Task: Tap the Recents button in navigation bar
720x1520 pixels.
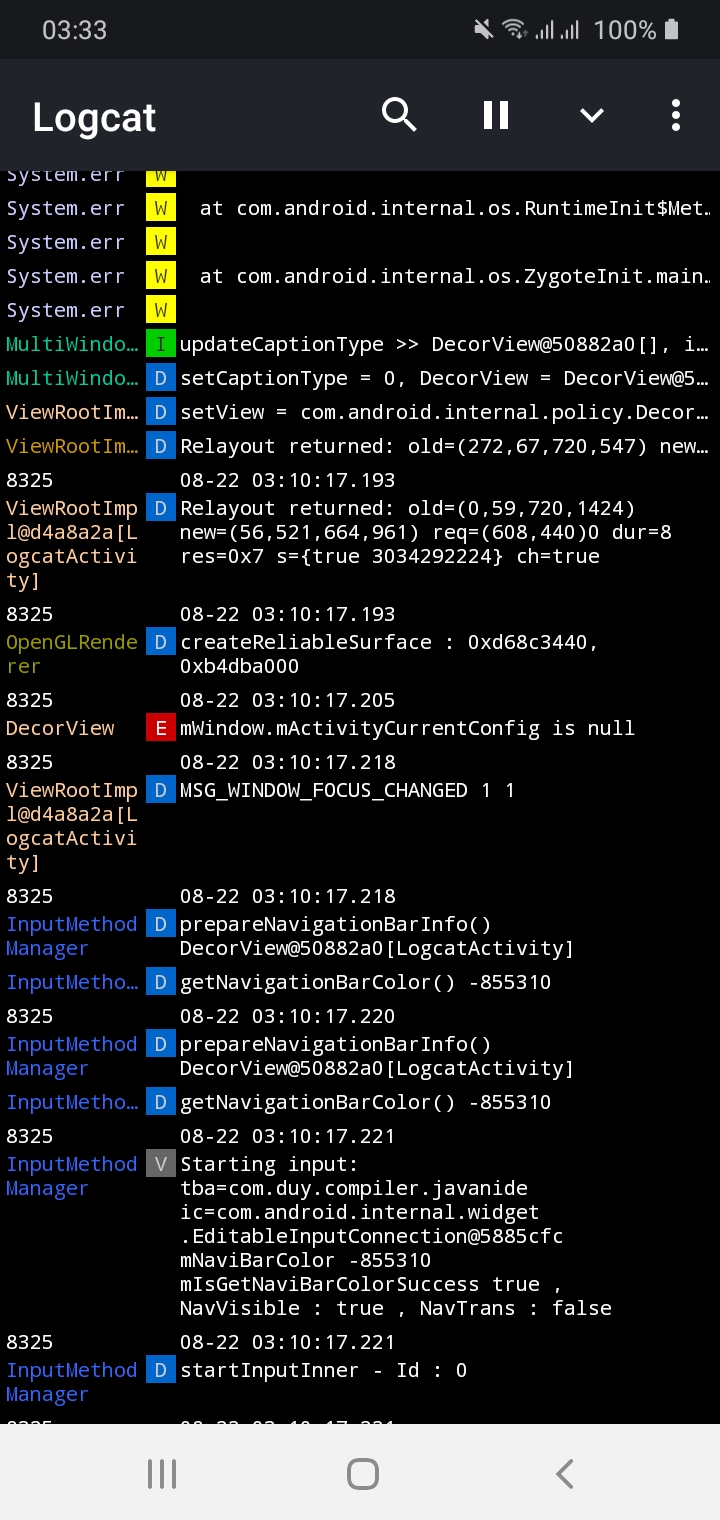Action: tap(161, 1472)
